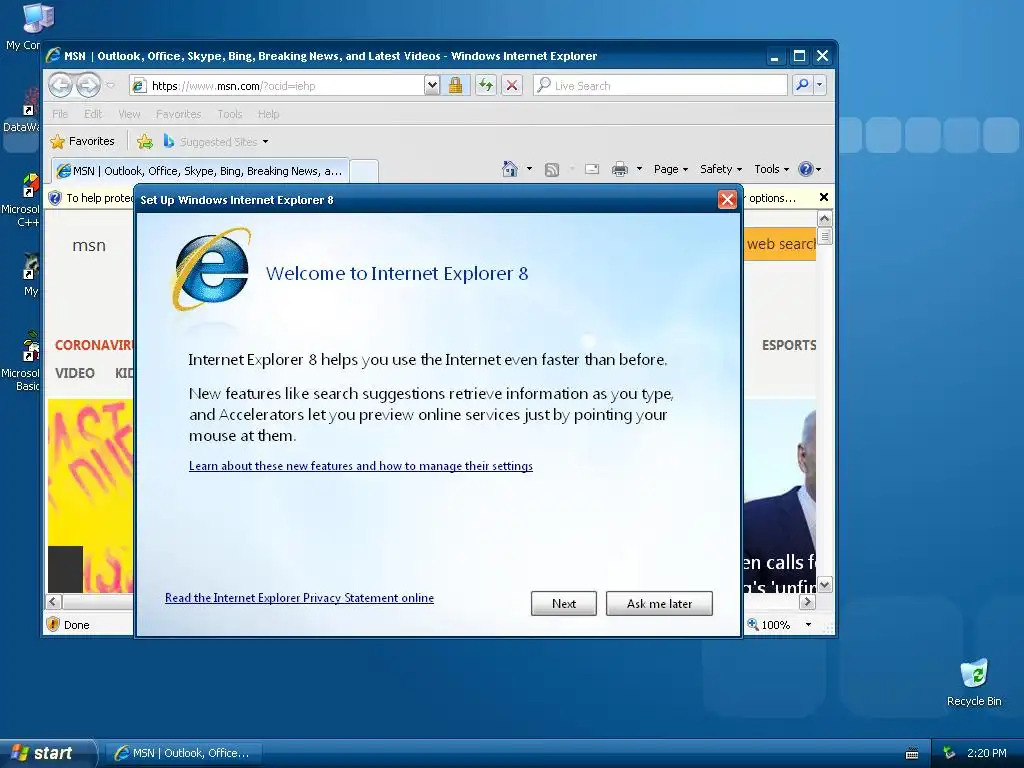Select the MSN browser tab
Screen dimensions: 1024x768
click(x=200, y=171)
